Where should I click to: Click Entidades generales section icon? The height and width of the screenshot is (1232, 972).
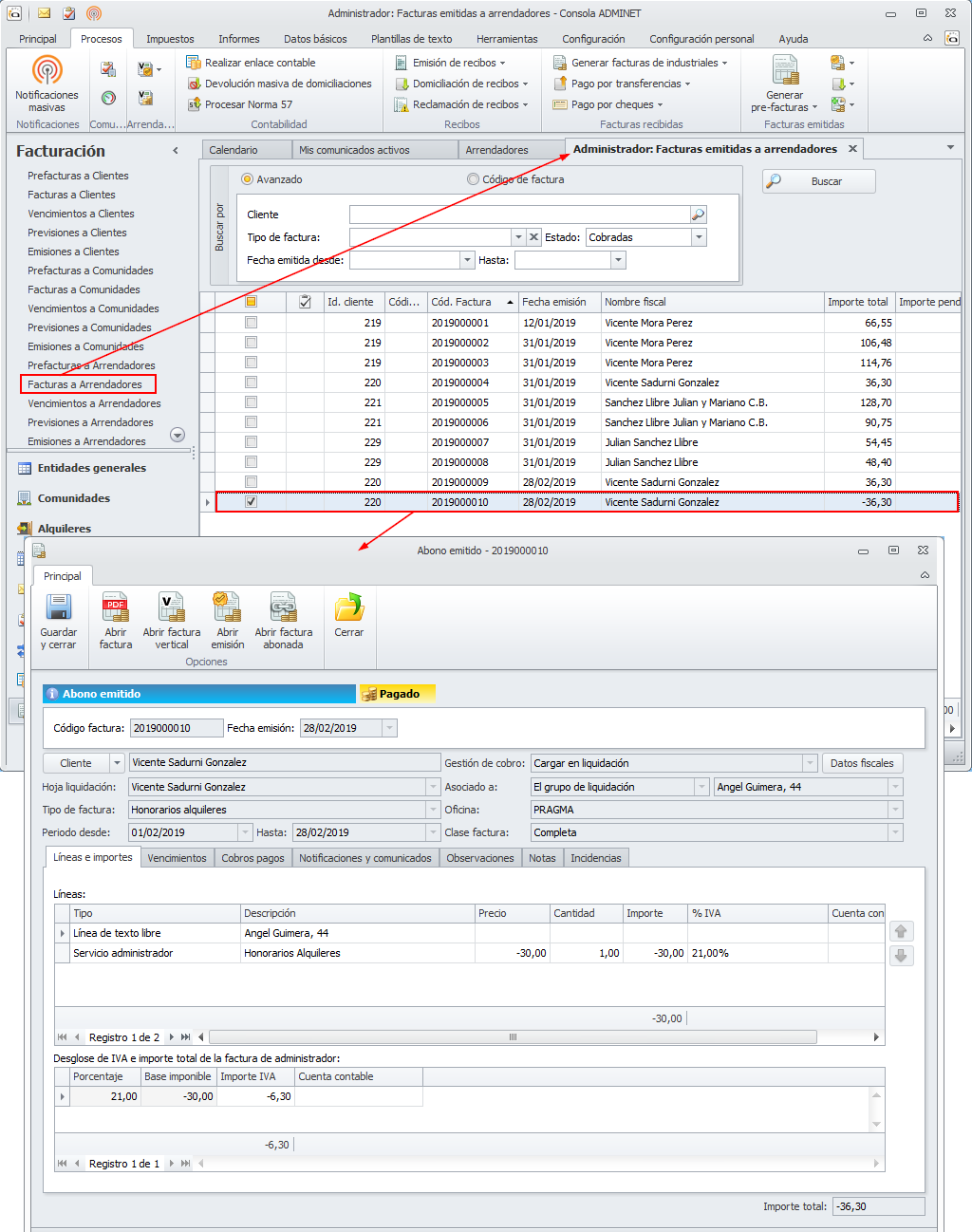25,468
